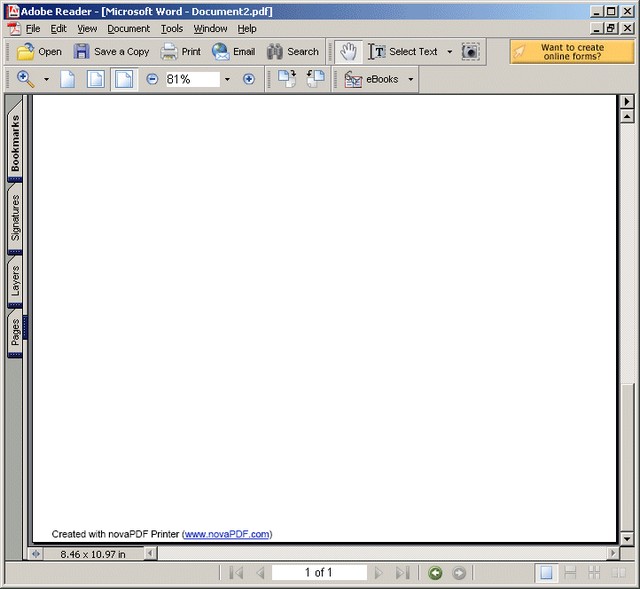Open the View menu
The height and width of the screenshot is (589, 640).
[x=87, y=29]
